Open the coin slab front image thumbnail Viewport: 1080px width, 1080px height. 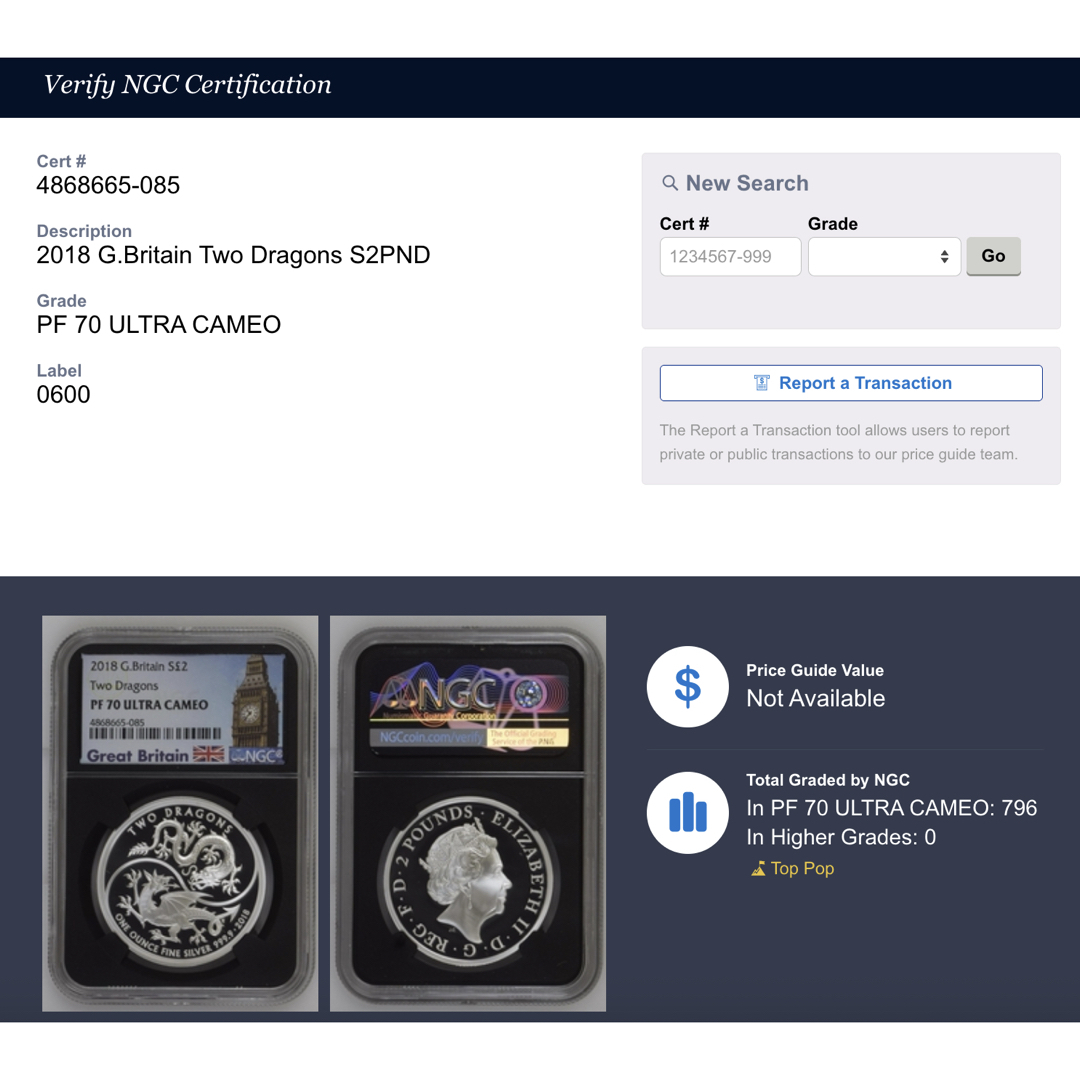pyautogui.click(x=180, y=813)
